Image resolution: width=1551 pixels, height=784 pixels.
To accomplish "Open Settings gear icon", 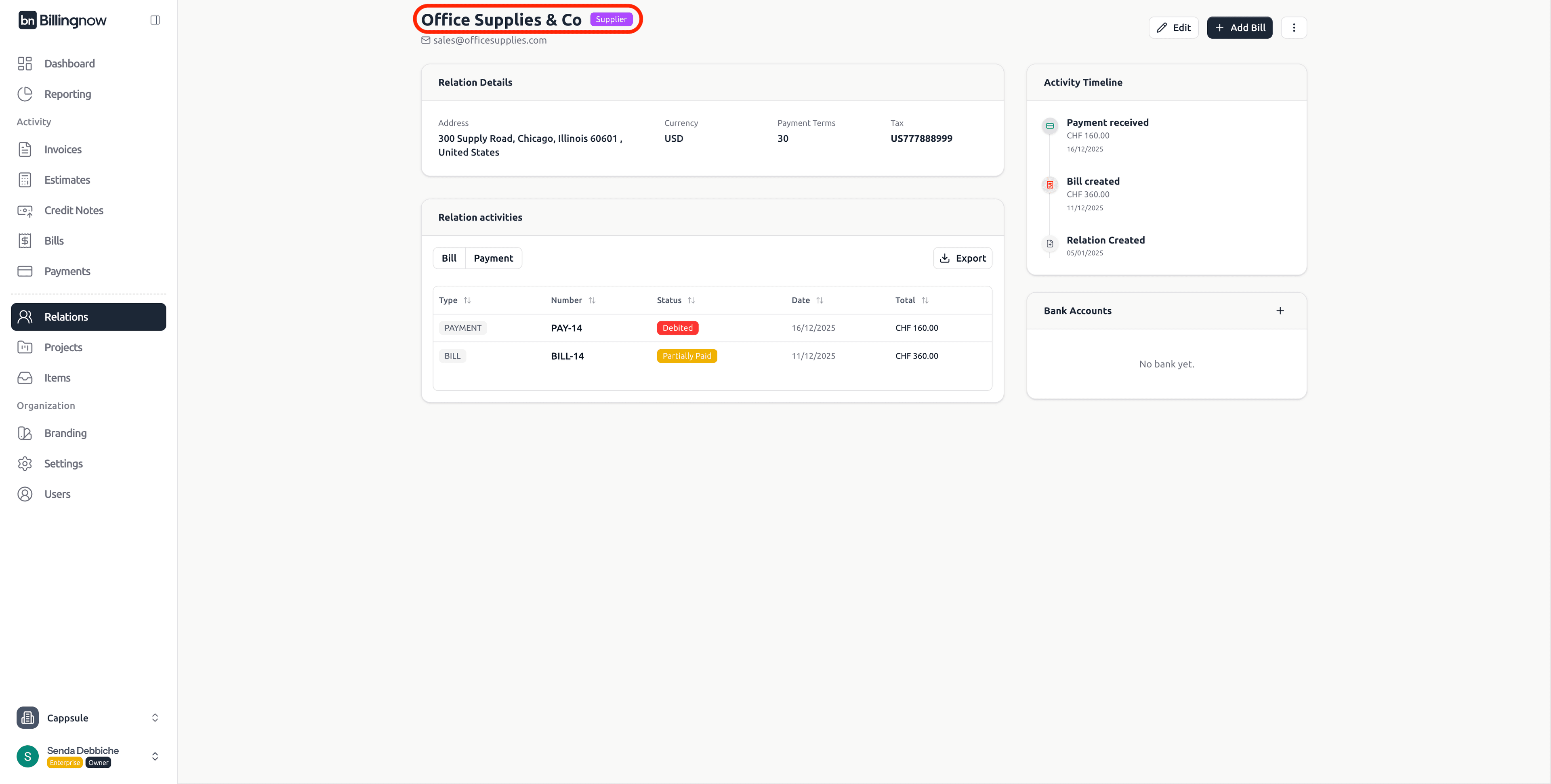I will coord(25,463).
